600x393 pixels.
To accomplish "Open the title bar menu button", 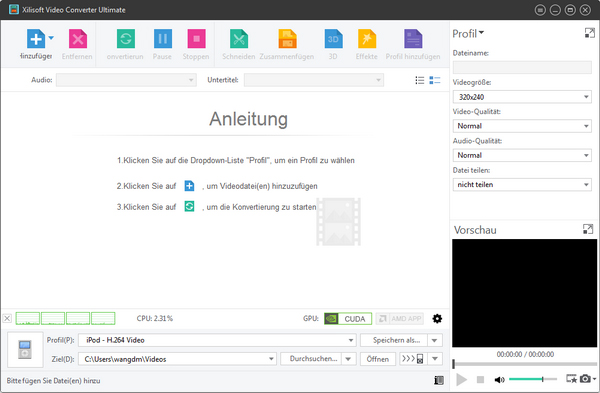I will click(x=540, y=10).
